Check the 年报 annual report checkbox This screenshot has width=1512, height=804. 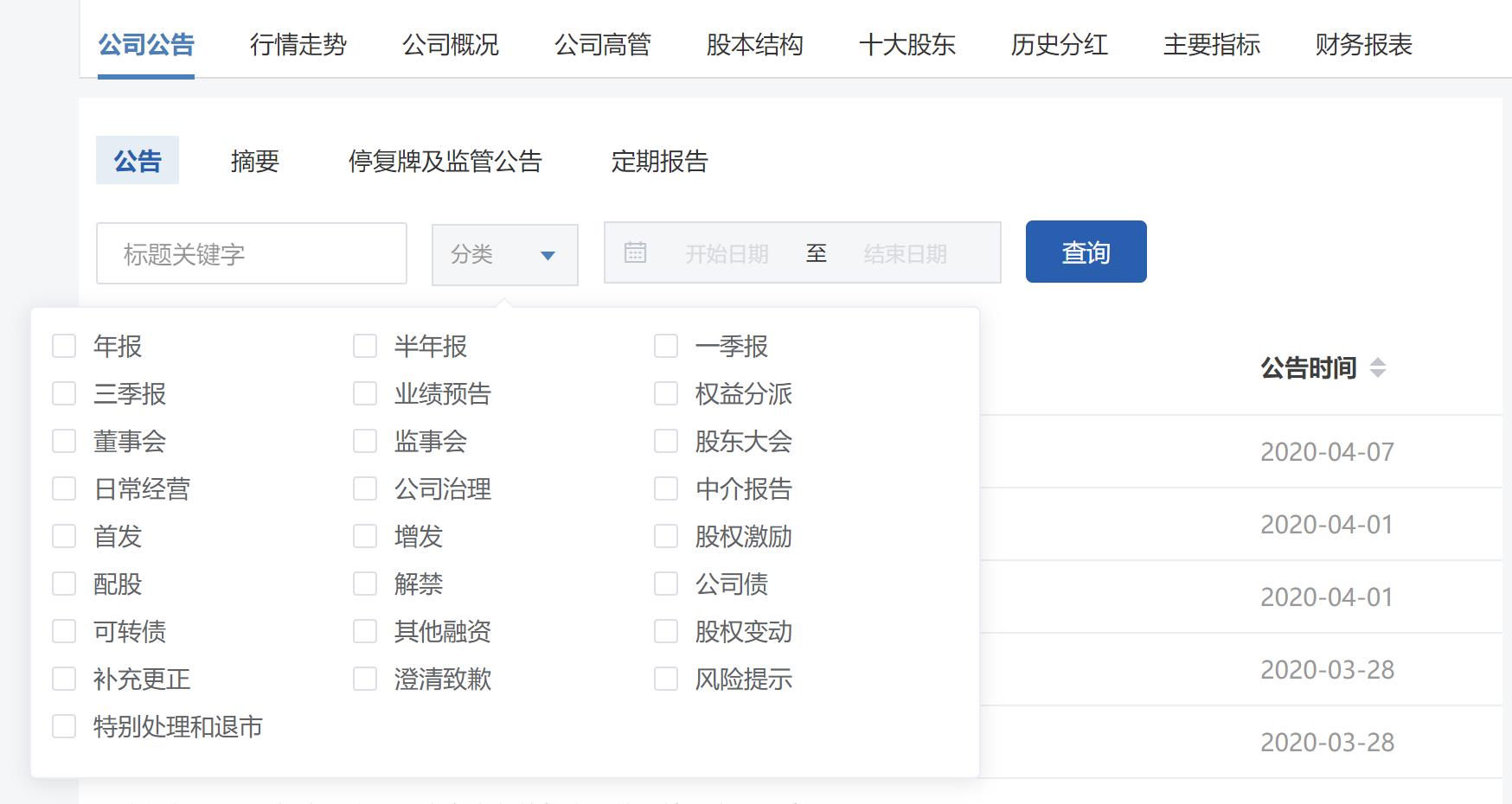pyautogui.click(x=63, y=345)
